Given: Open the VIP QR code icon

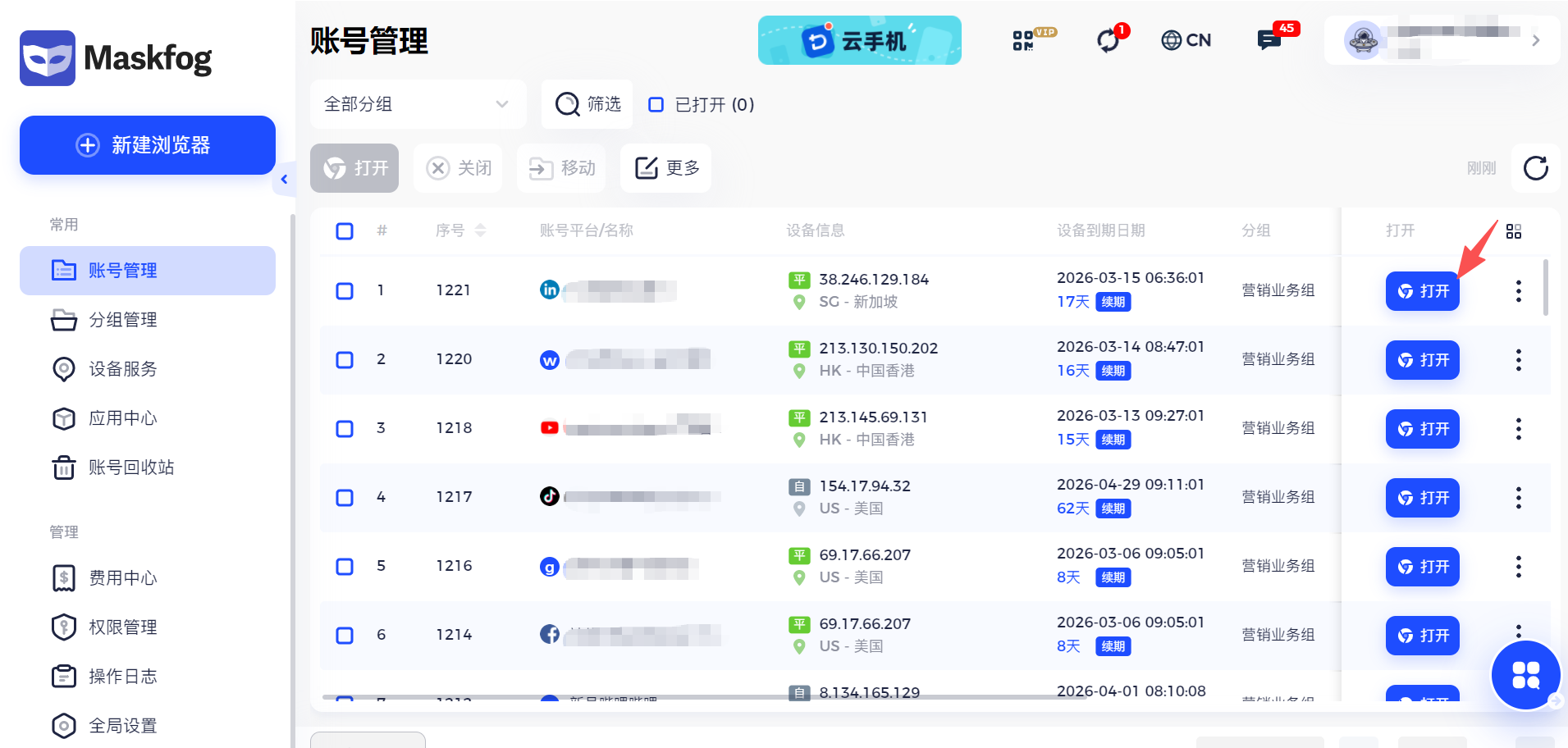Looking at the screenshot, I should pyautogui.click(x=1032, y=39).
